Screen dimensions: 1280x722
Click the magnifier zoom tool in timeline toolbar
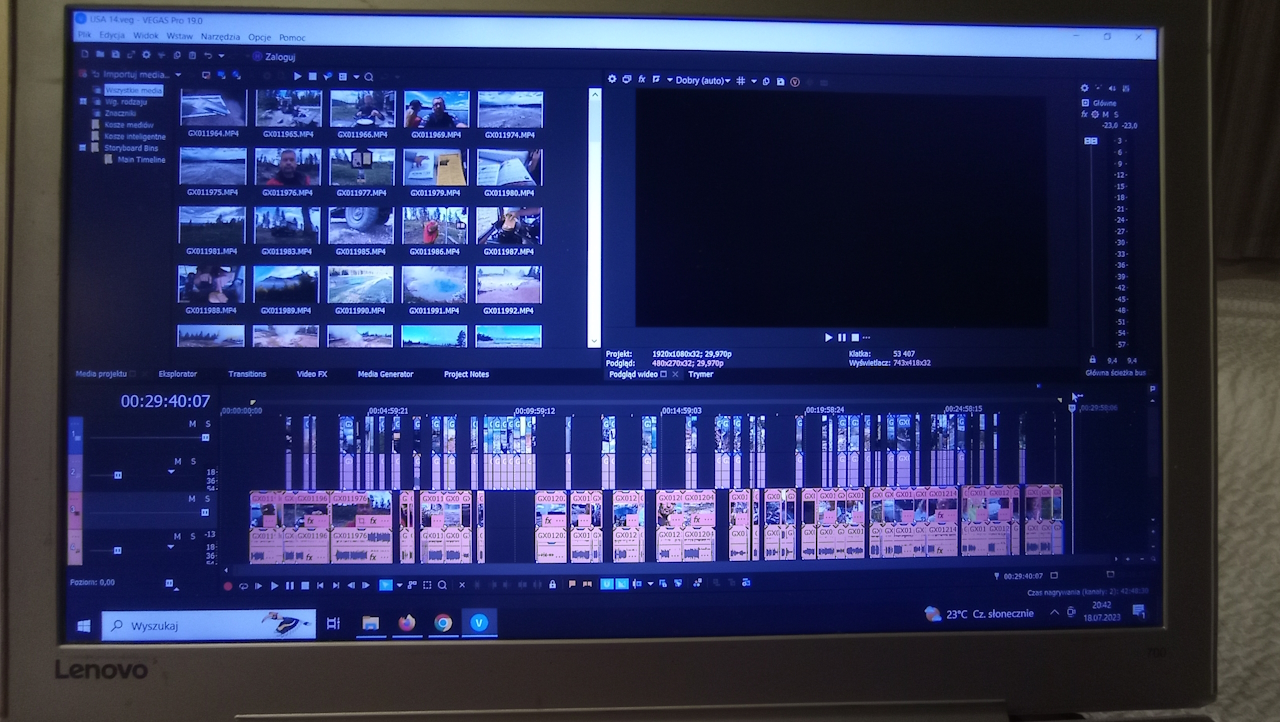[x=442, y=585]
